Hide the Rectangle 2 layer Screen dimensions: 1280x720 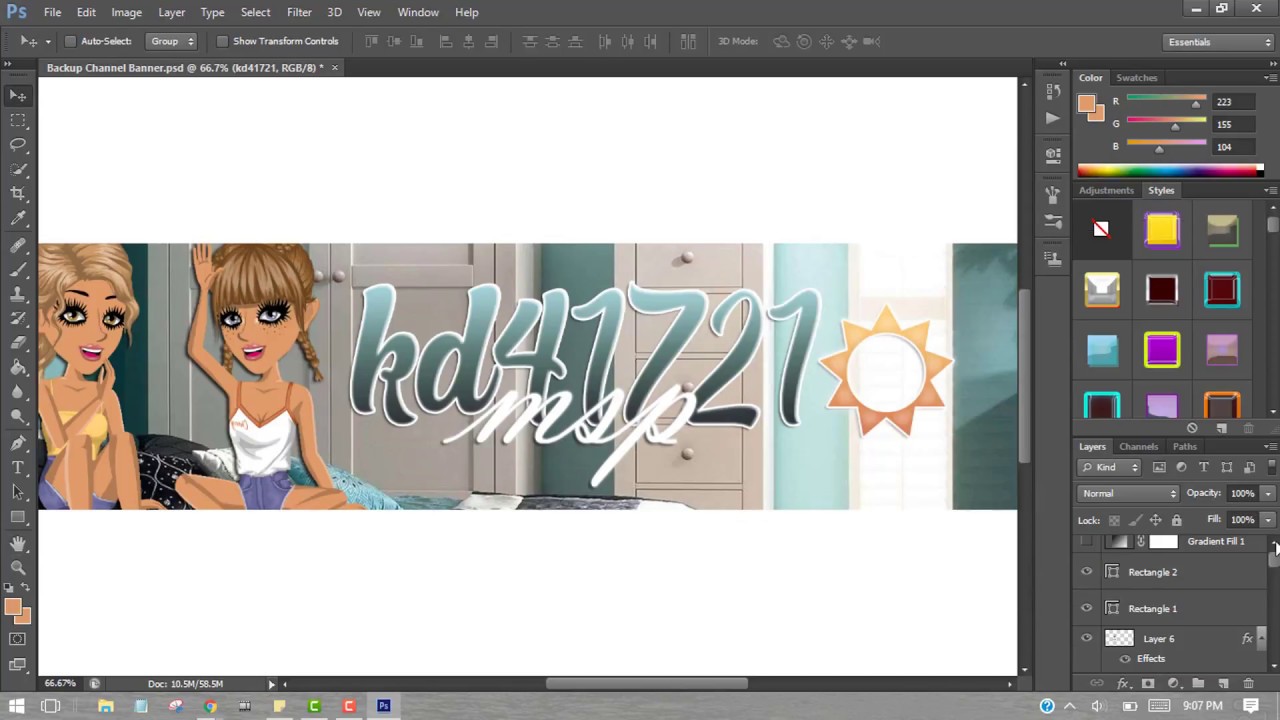point(1087,572)
